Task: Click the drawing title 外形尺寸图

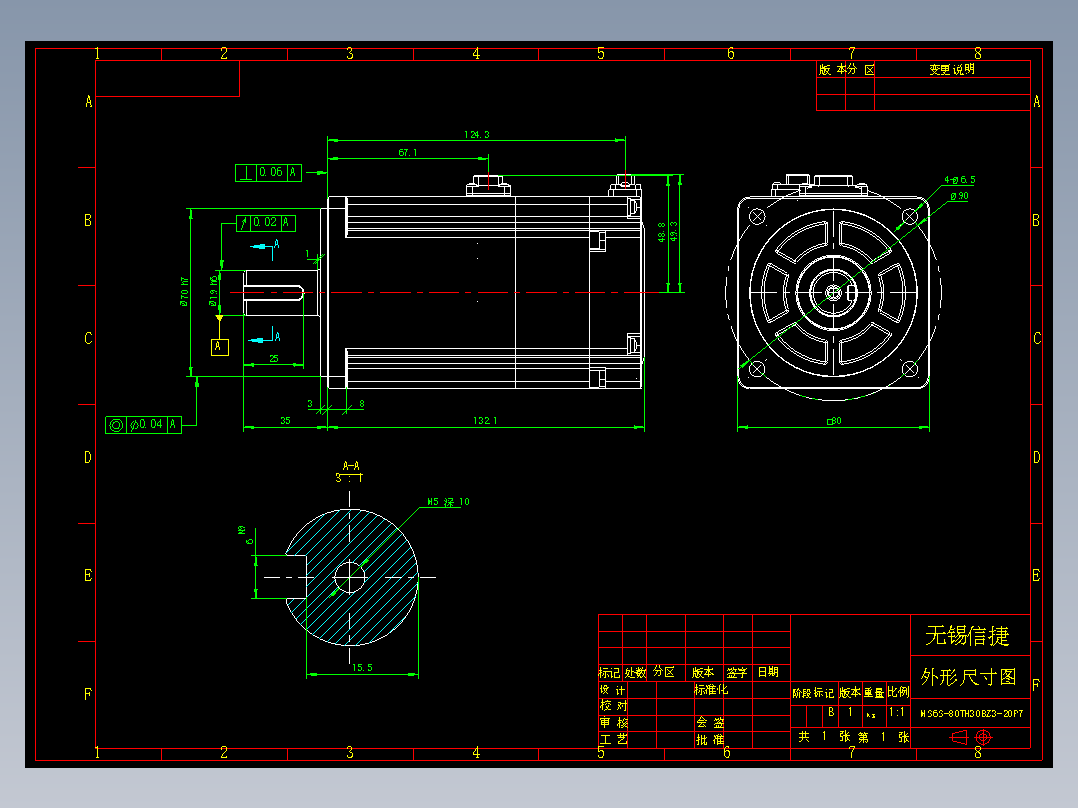Action: 967,675
